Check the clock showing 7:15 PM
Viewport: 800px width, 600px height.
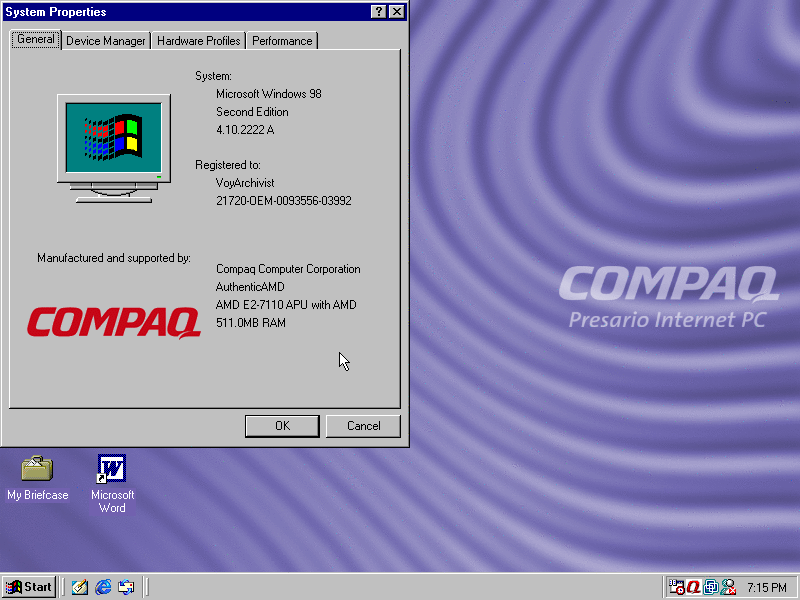tap(766, 587)
